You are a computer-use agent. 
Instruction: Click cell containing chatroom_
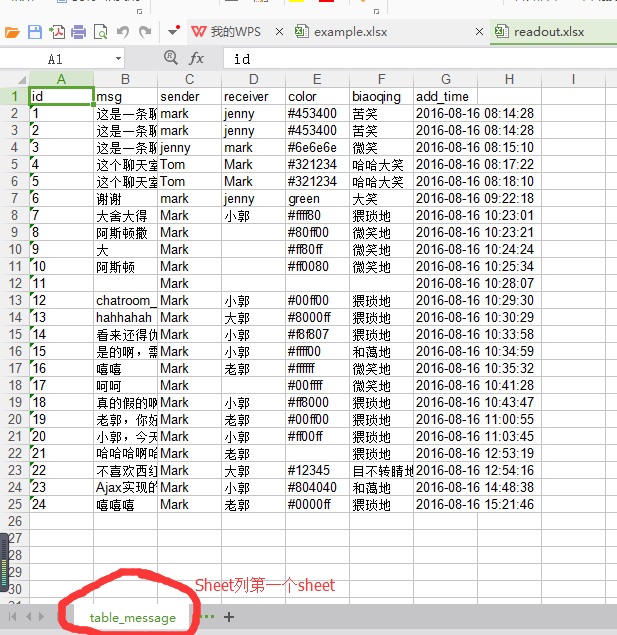point(126,301)
